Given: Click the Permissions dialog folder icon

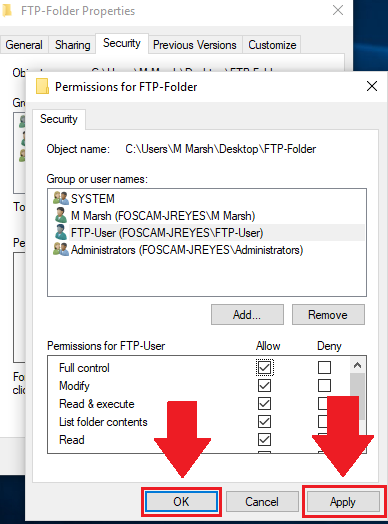Looking at the screenshot, I should [x=42, y=87].
